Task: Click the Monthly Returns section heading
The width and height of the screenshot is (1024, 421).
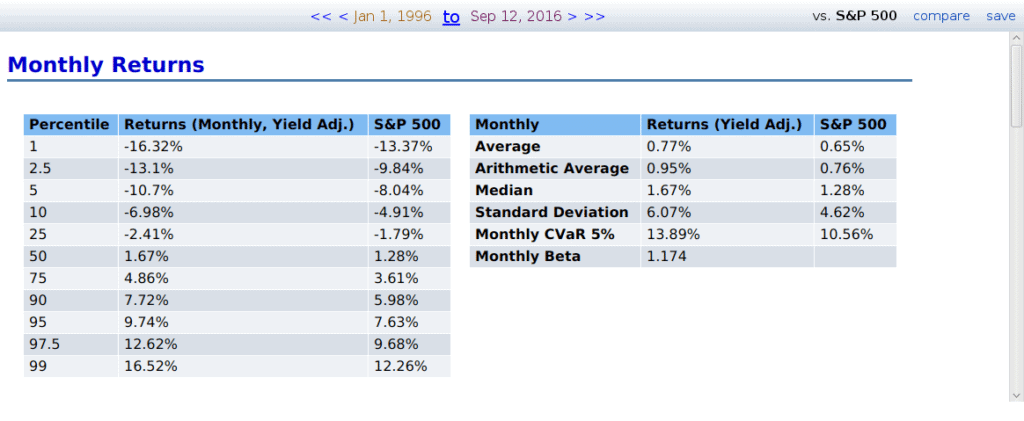Action: pos(106,65)
